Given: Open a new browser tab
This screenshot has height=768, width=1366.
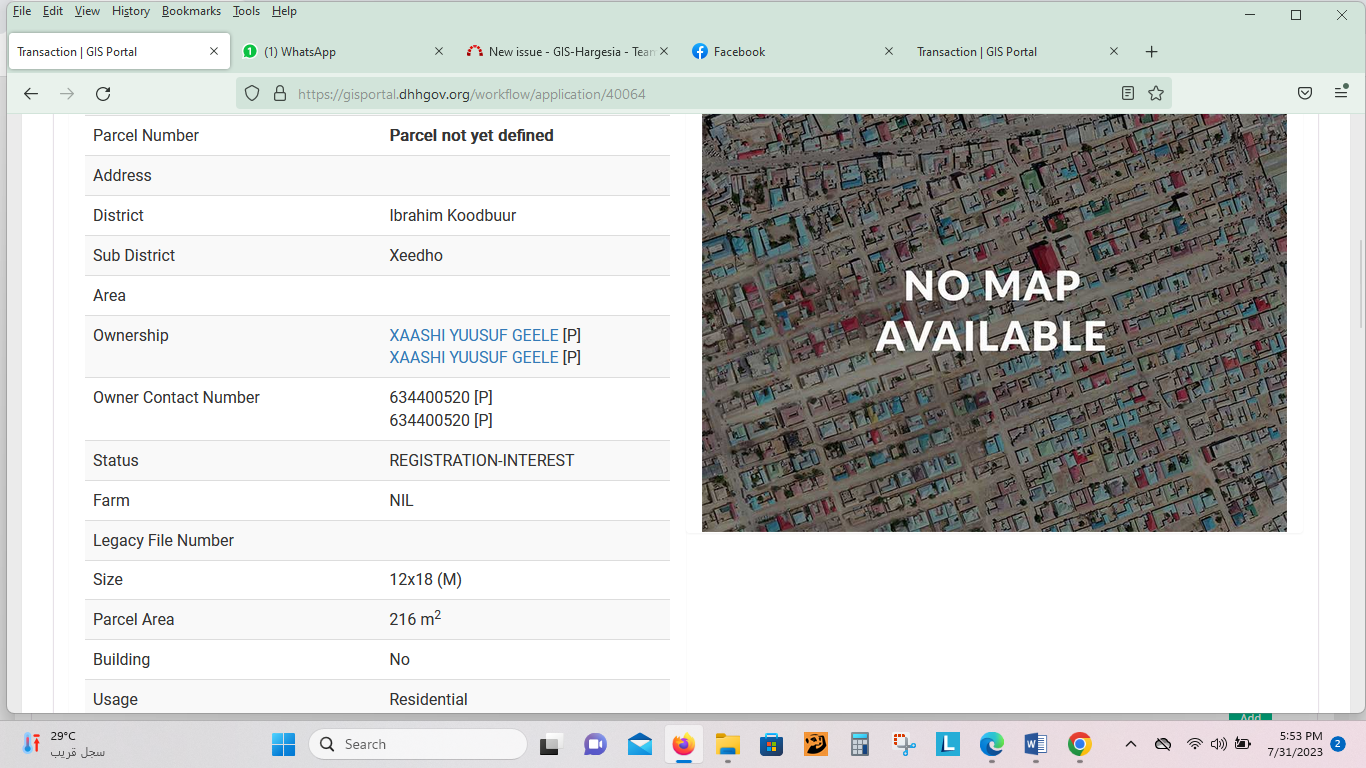Looking at the screenshot, I should tap(1152, 52).
